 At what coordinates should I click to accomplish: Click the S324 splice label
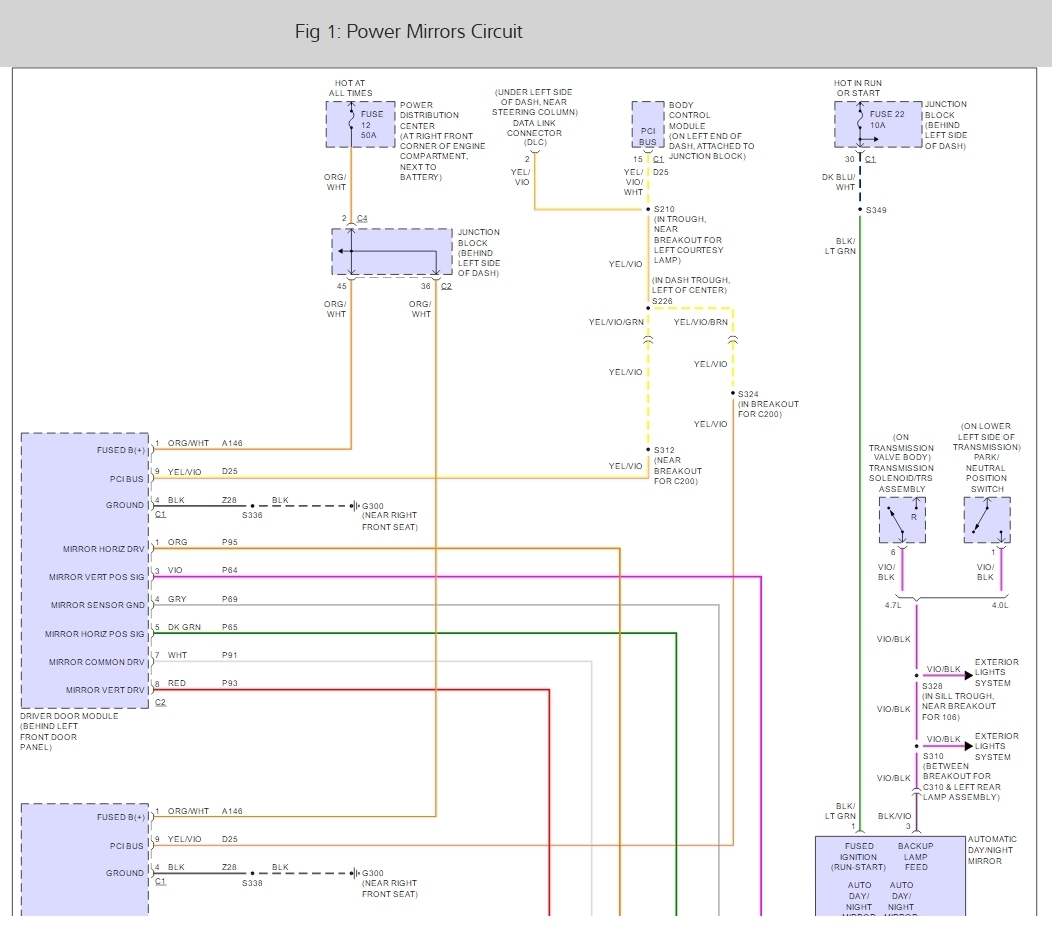748,394
